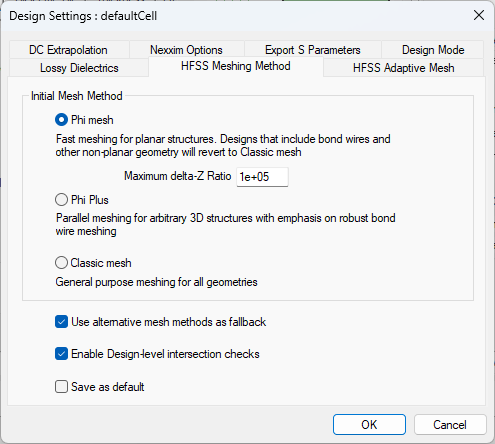Screen dimensions: 495x444
Task: Click the 'Fast meshing for planar structures' description
Action: coord(223,145)
